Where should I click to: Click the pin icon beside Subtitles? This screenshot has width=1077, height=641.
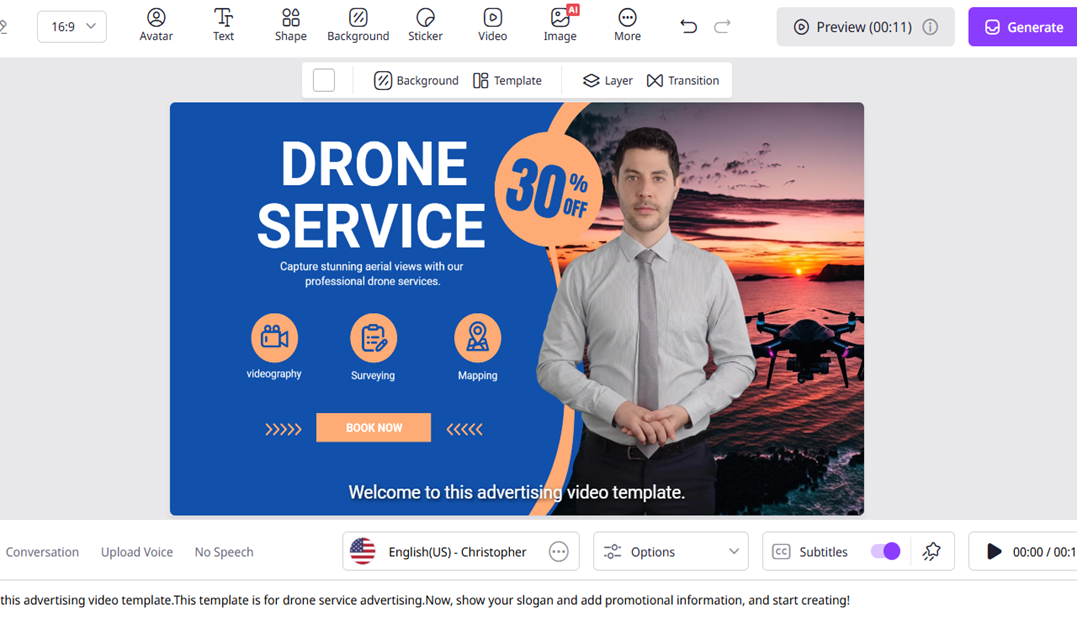coord(931,552)
